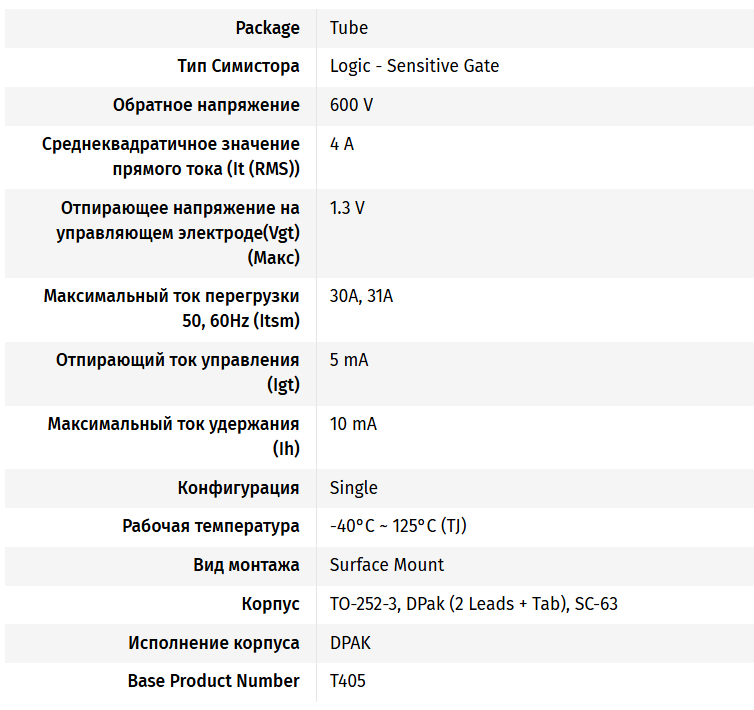Click the -40°C ~ 125°C (TJ) value
This screenshot has height=710, width=754.
398,526
